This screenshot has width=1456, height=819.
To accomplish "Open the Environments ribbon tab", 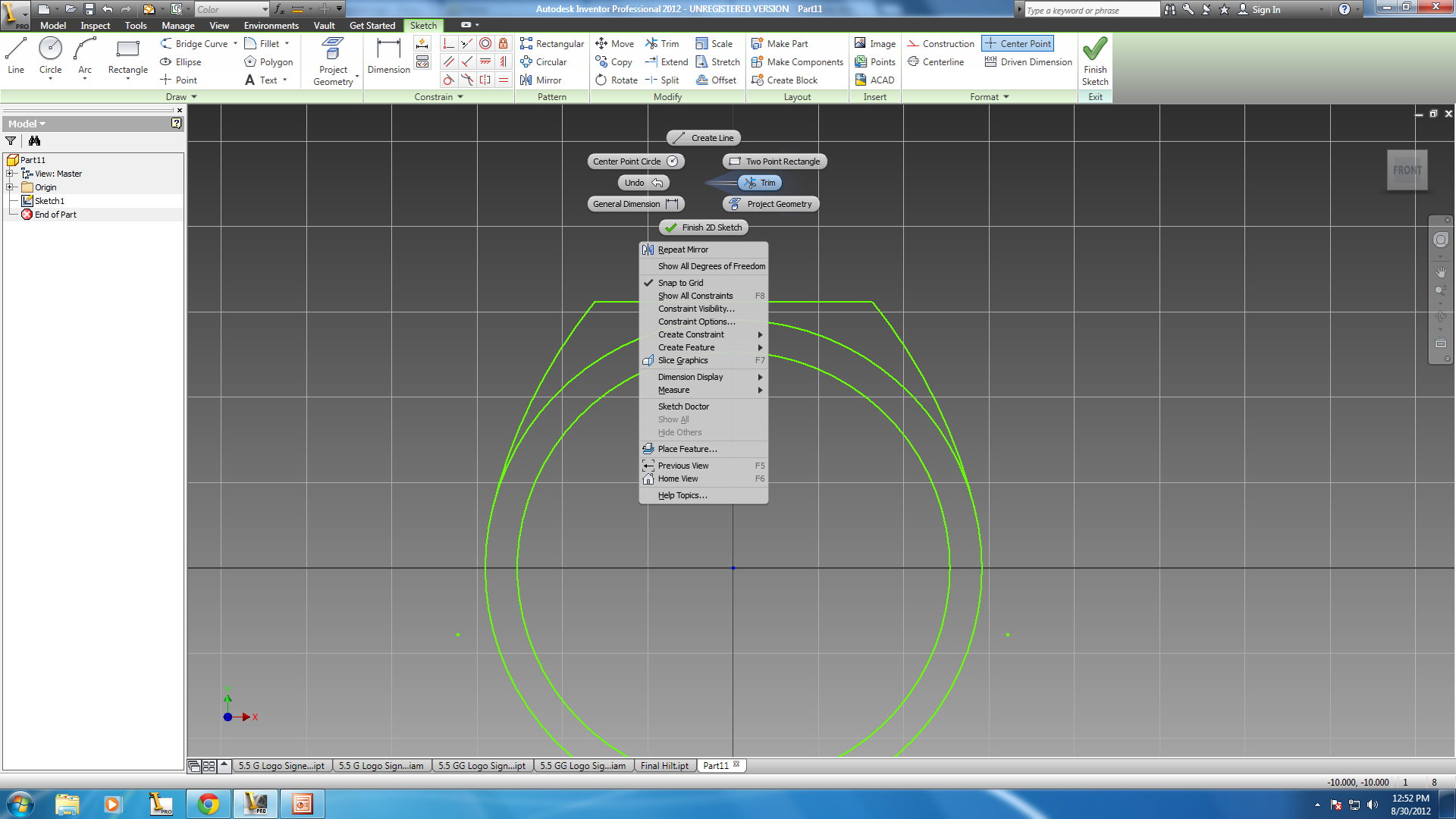I will tap(271, 26).
